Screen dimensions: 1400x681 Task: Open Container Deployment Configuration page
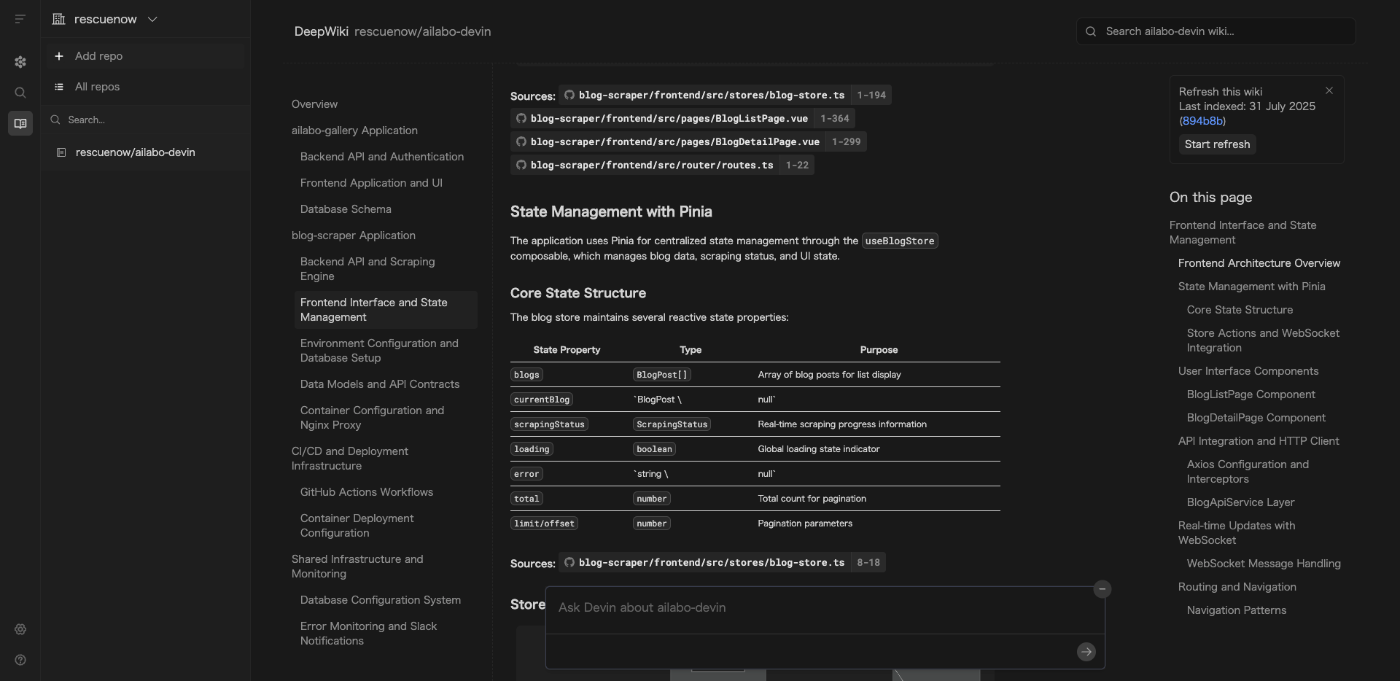point(356,526)
